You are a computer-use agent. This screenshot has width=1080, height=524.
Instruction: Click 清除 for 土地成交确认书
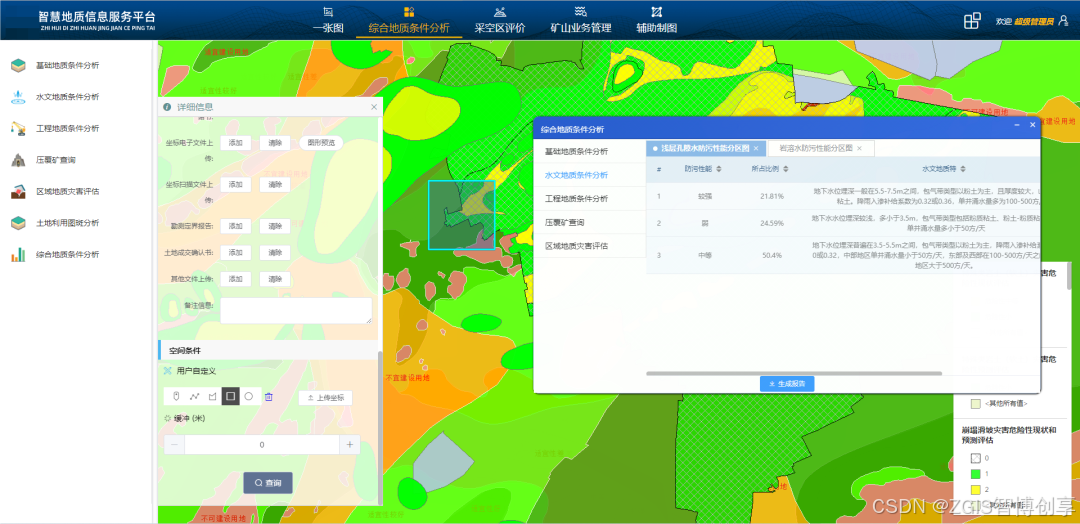pyautogui.click(x=275, y=253)
